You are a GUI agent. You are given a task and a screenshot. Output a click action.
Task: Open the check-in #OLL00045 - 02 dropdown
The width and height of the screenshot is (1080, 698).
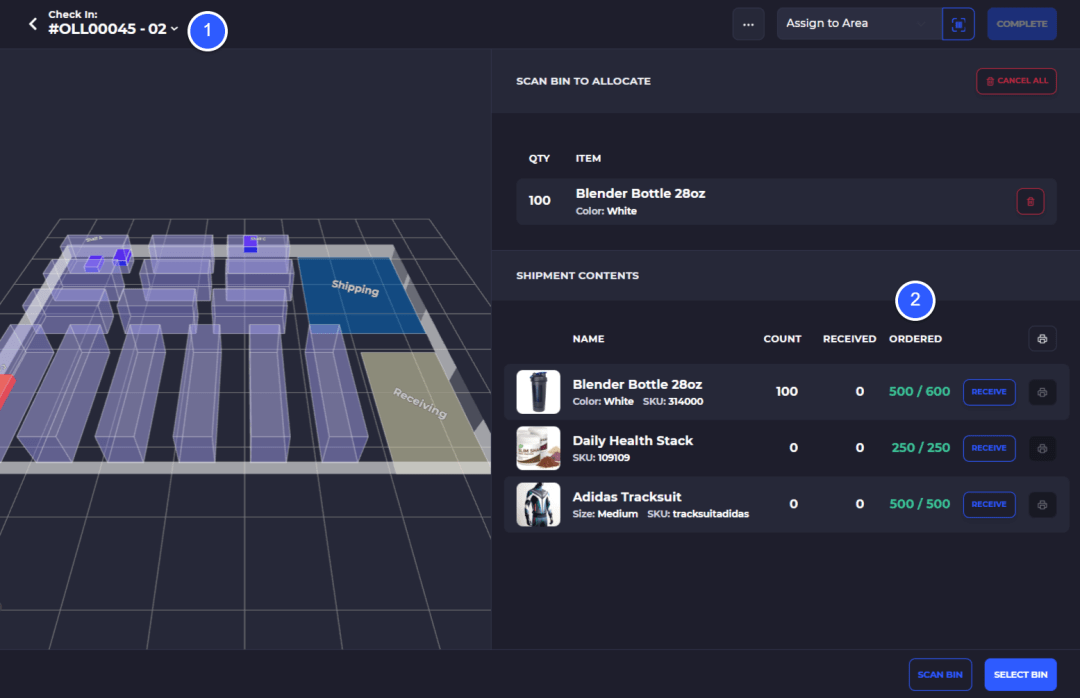point(113,29)
